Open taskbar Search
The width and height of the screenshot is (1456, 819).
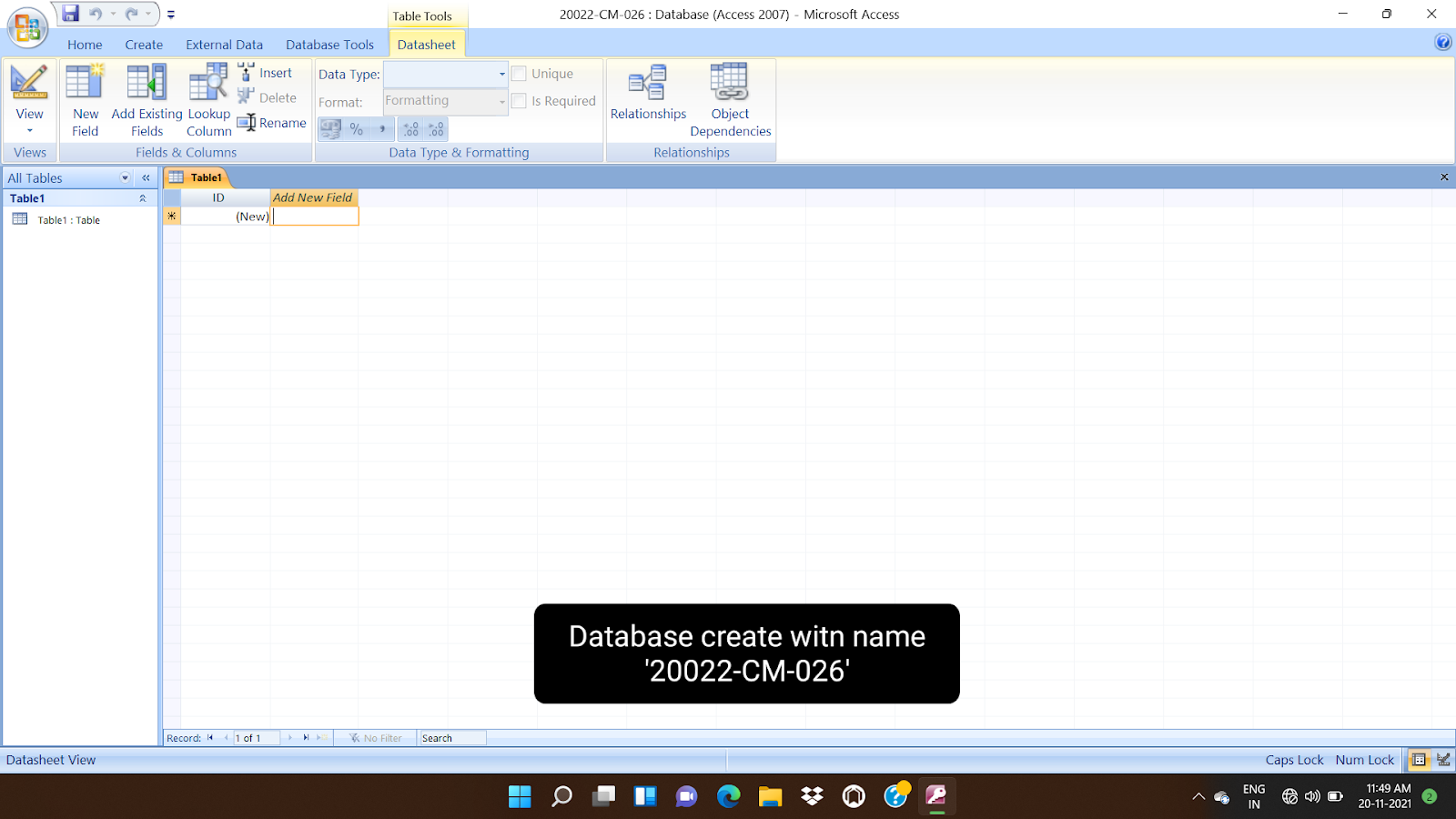point(561,796)
